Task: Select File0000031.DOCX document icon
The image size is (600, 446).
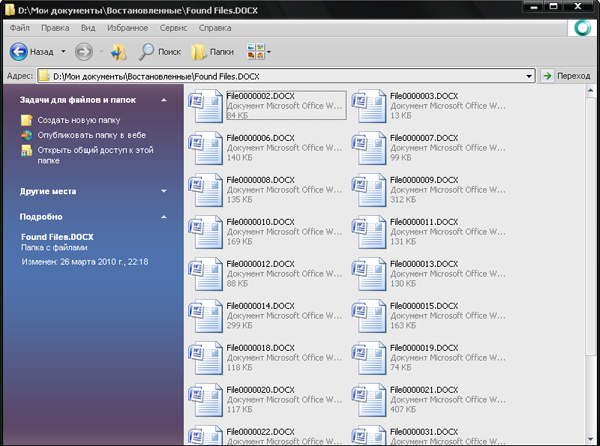Action: point(369,435)
